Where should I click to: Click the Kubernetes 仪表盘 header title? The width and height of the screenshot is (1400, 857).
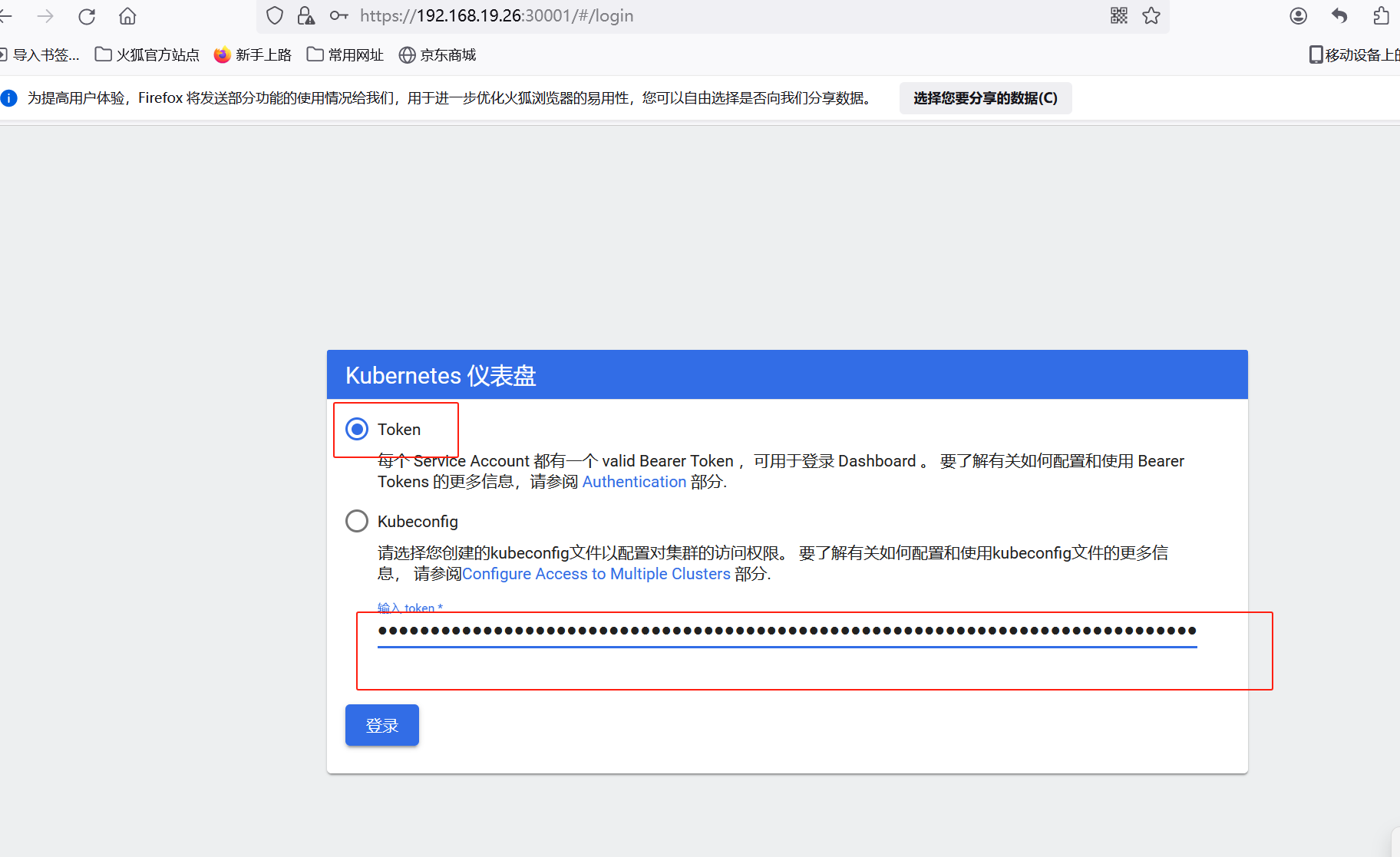441,375
